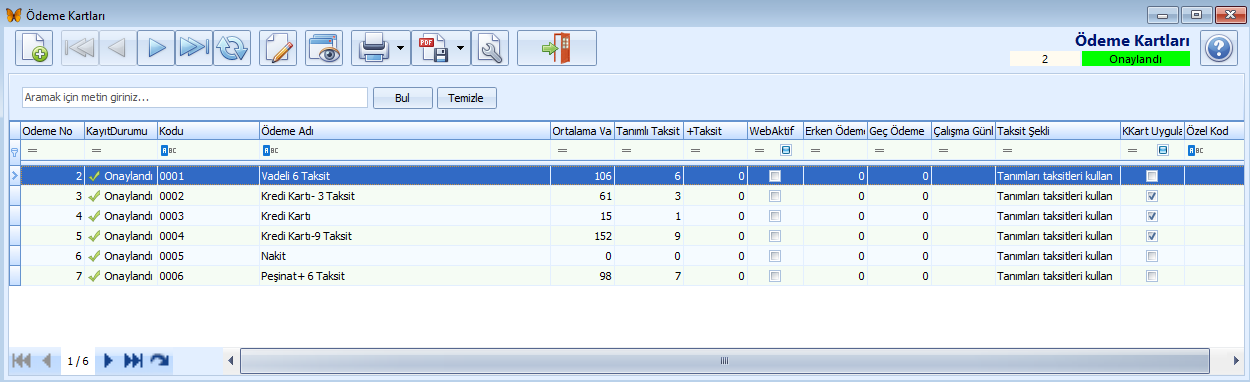1250x382 pixels.
Task: Click horizontal scrollbar left arrow
Action: pyautogui.click(x=231, y=360)
